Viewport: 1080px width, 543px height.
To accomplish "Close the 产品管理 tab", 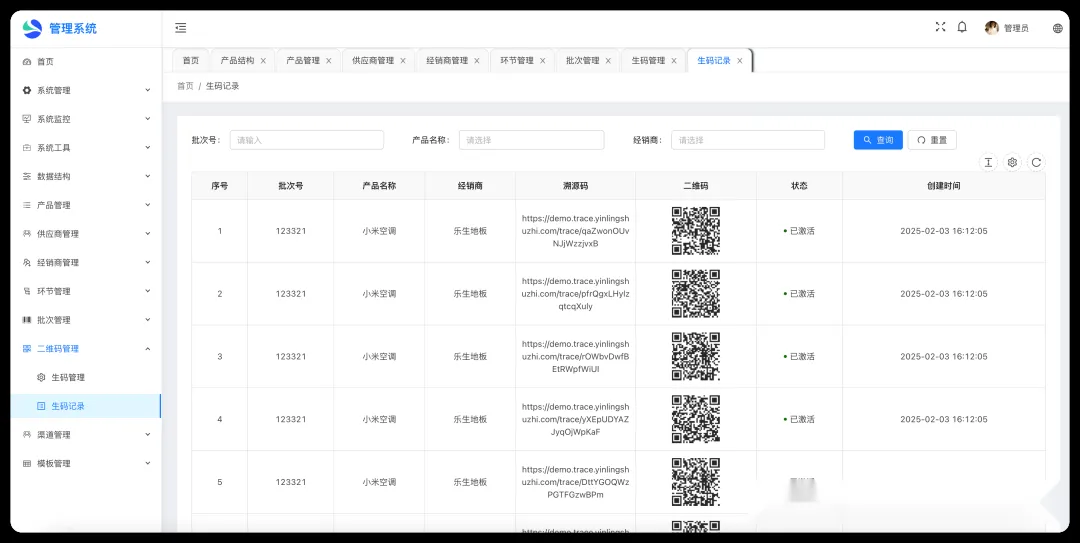I will [x=329, y=61].
